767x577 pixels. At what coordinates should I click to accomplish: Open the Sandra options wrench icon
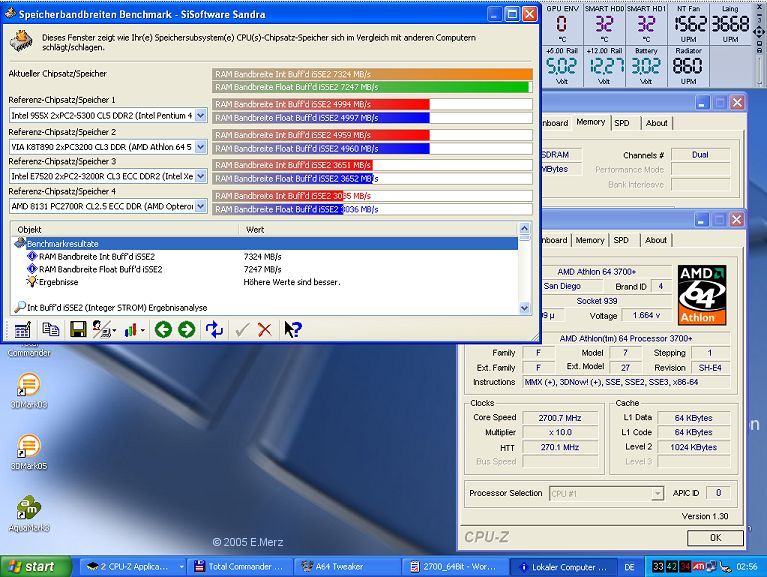coord(101,330)
